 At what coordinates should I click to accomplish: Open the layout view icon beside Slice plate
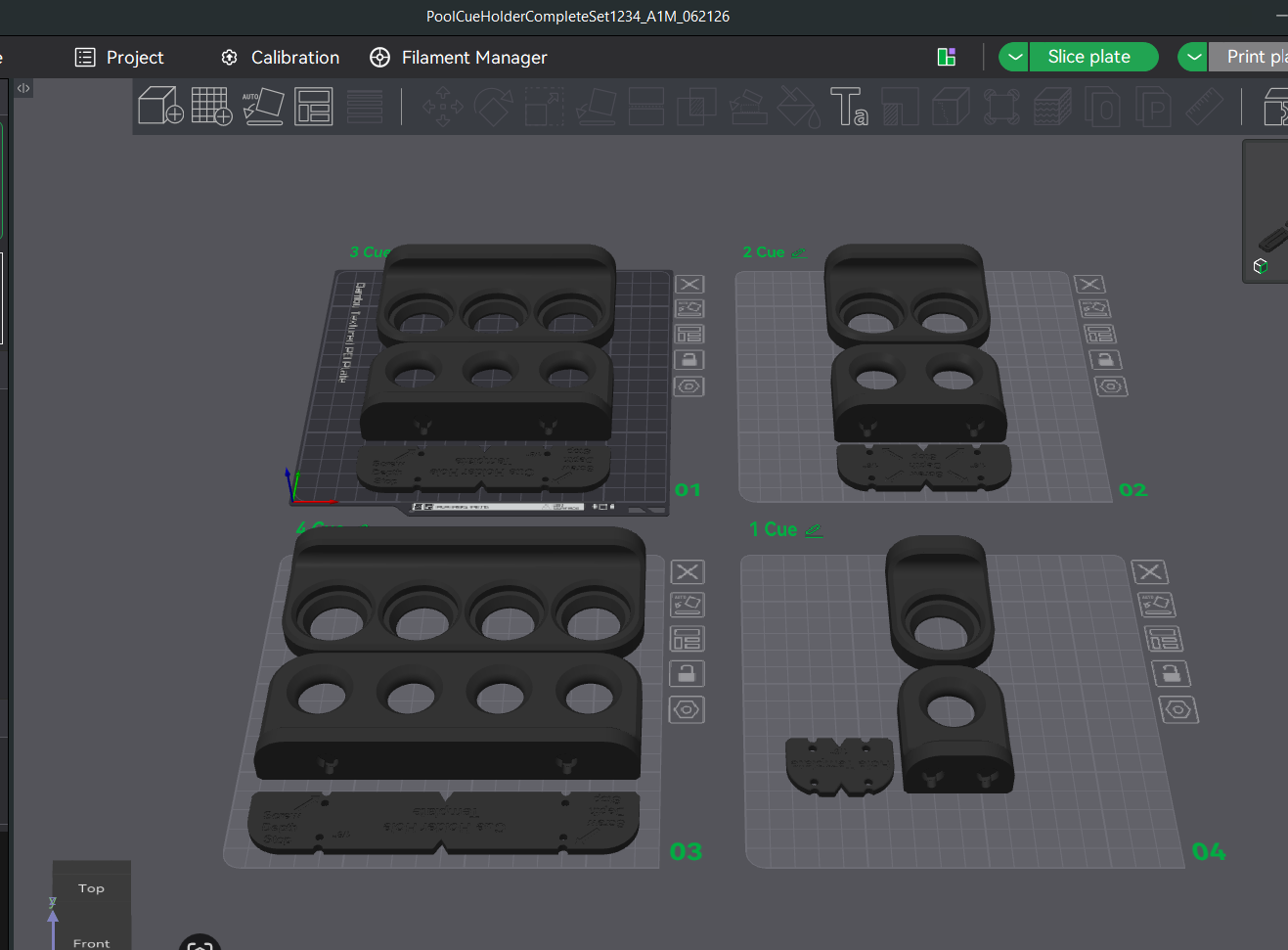(946, 57)
